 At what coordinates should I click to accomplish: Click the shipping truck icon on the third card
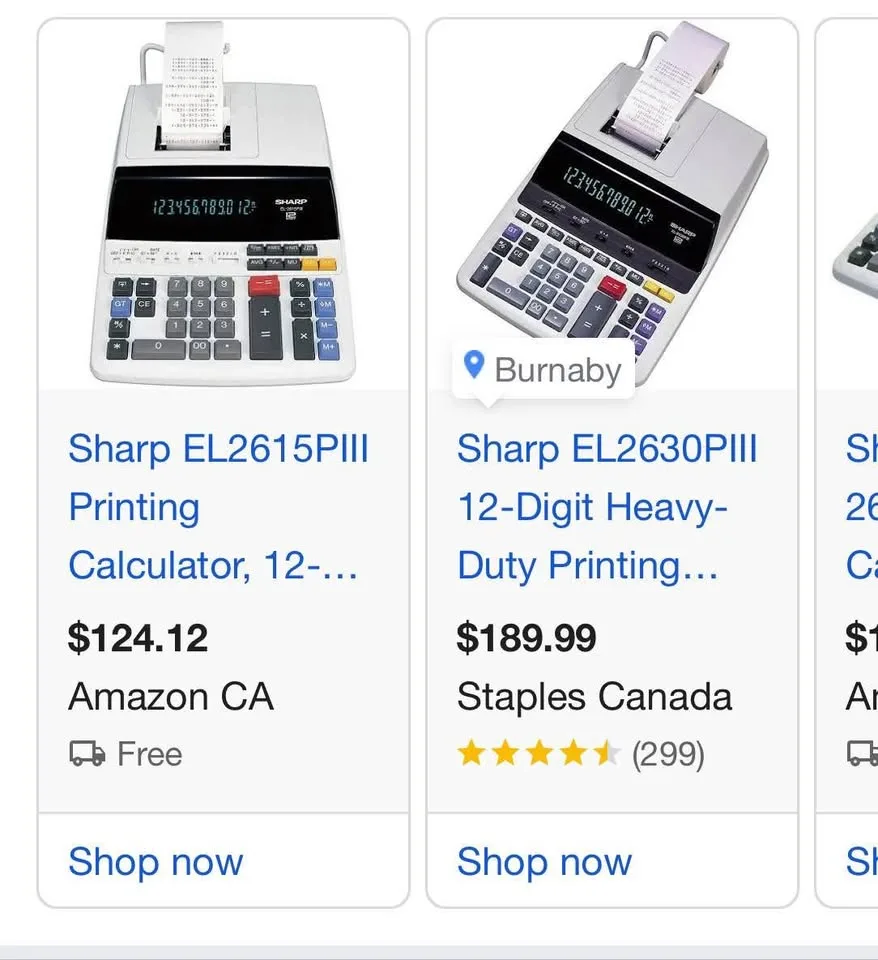coord(862,752)
